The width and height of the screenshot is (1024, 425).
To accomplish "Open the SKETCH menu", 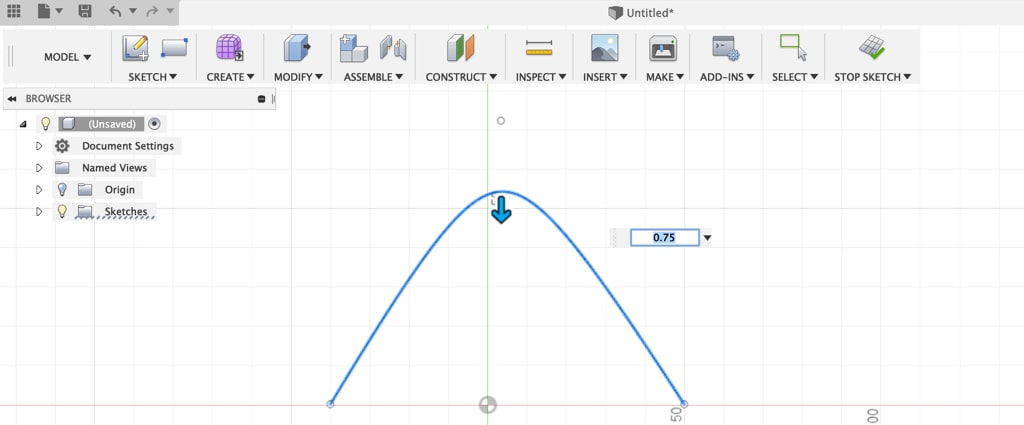I will point(153,77).
